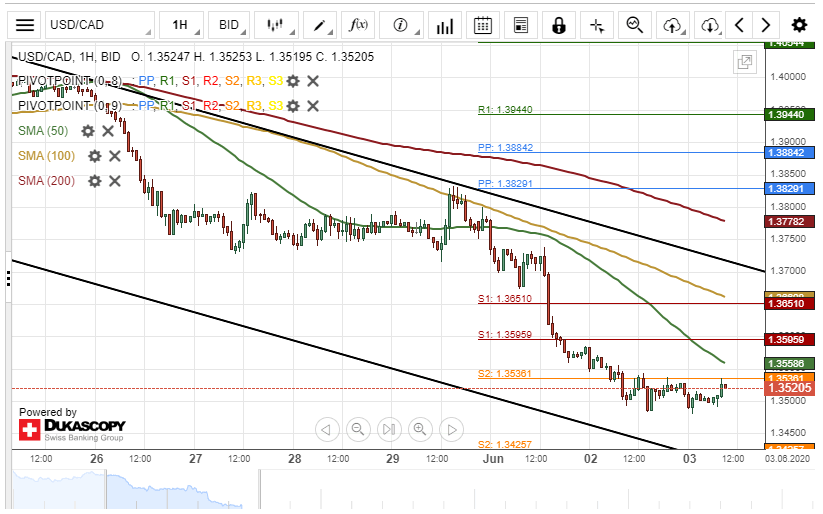Viewport: 823px width, 514px height.
Task: Open the info (i) dropdown
Action: pos(402,25)
